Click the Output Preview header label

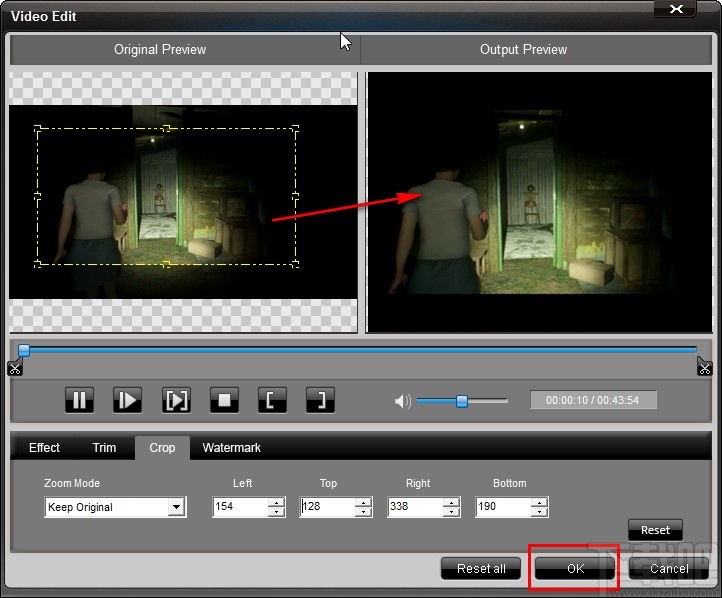pos(524,49)
